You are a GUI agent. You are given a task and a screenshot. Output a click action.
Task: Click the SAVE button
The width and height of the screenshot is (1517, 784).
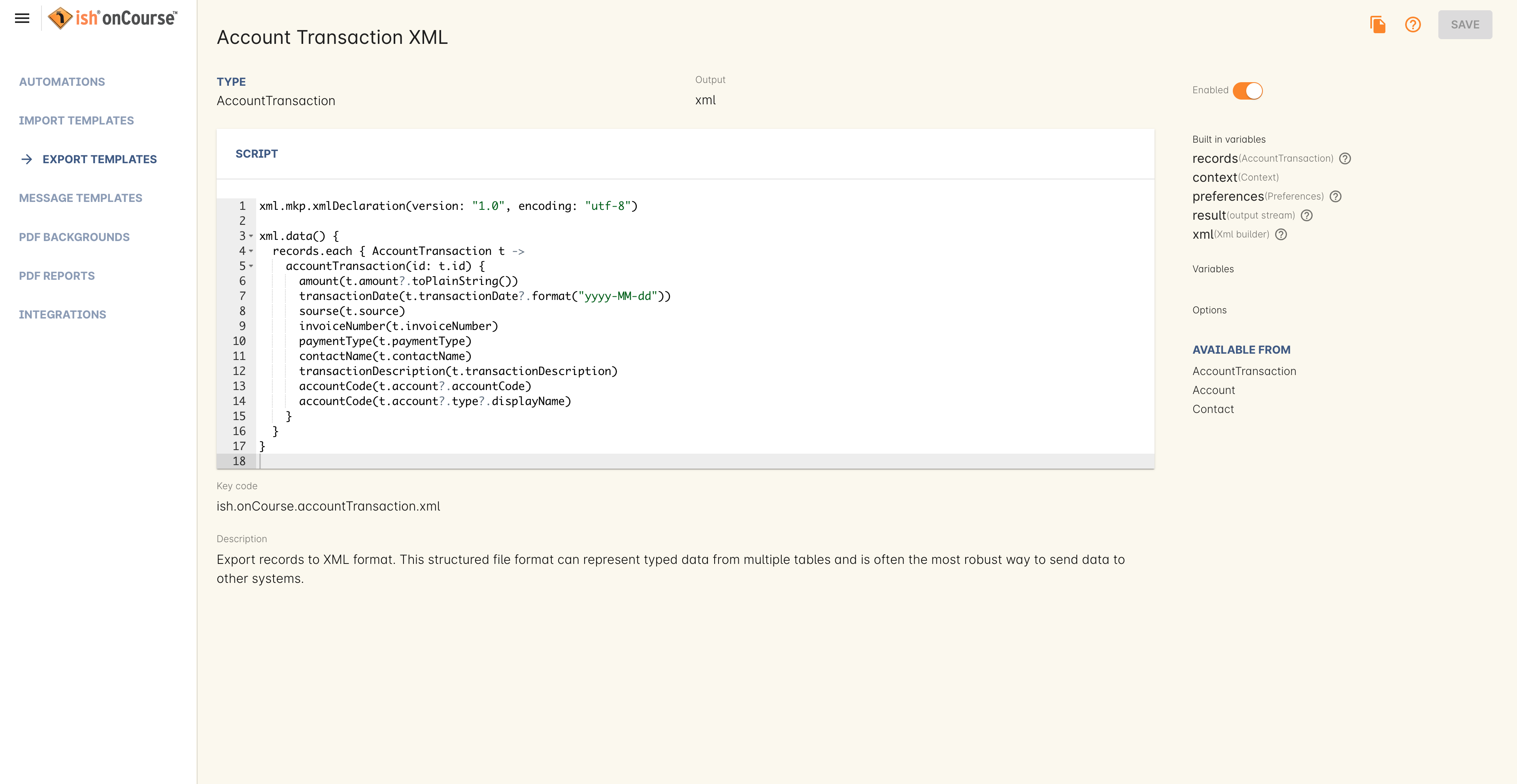coord(1466,24)
